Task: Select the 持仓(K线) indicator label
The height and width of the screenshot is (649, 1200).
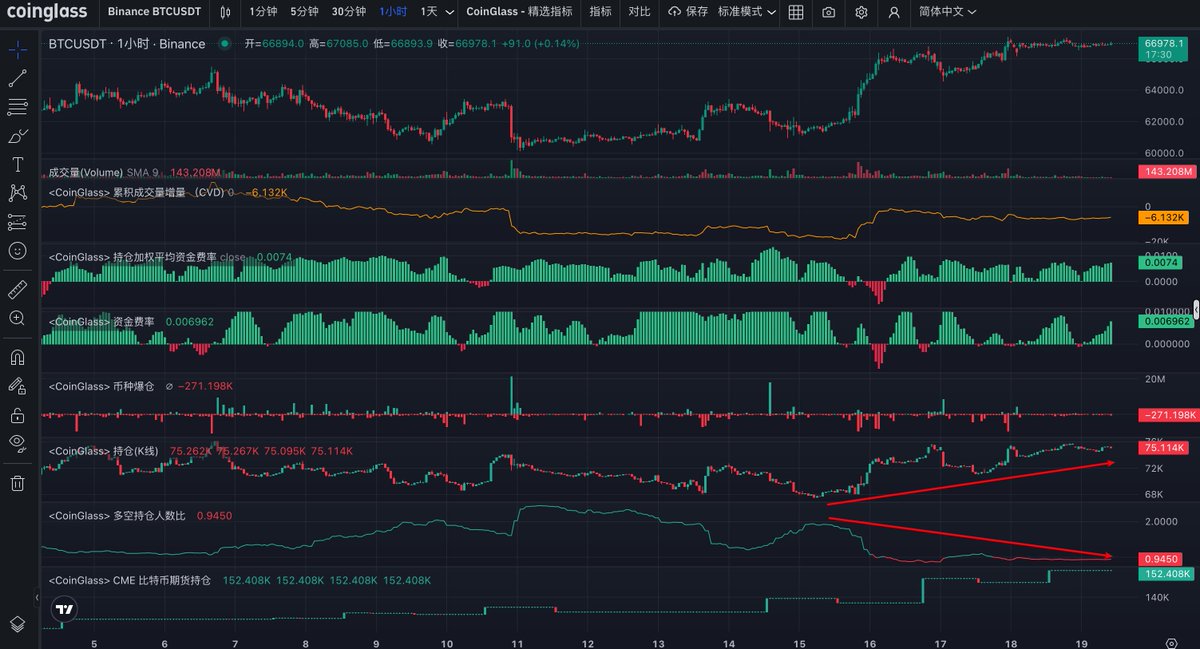Action: tap(105, 451)
